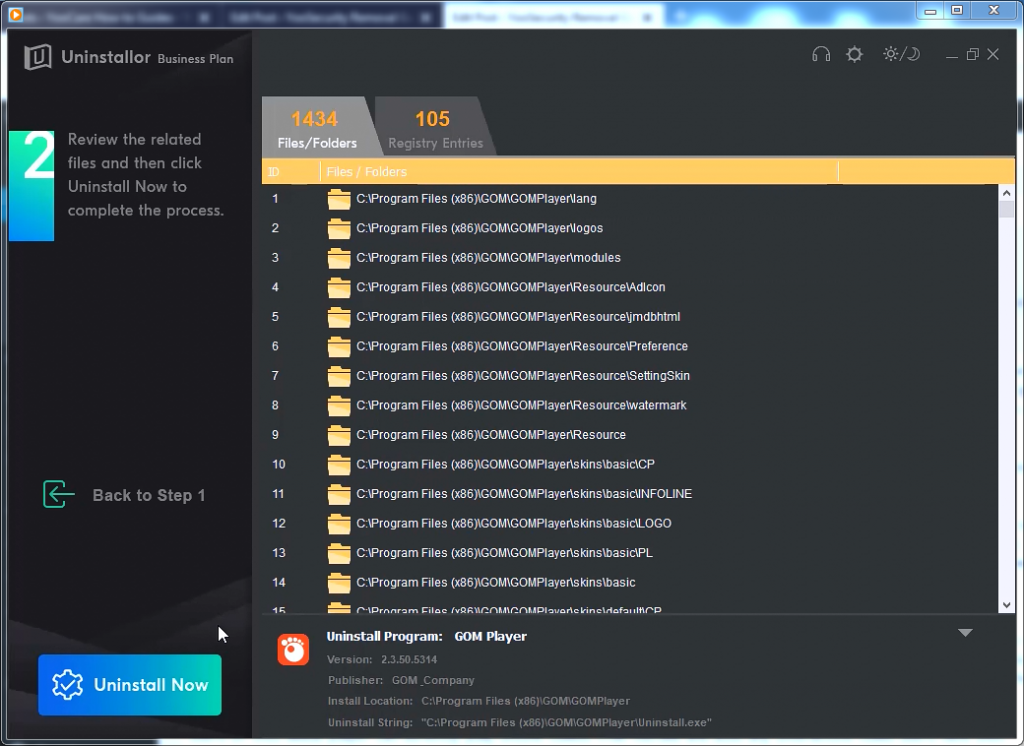
Task: Click folder icon for Resource\AdIcon row
Action: click(339, 287)
